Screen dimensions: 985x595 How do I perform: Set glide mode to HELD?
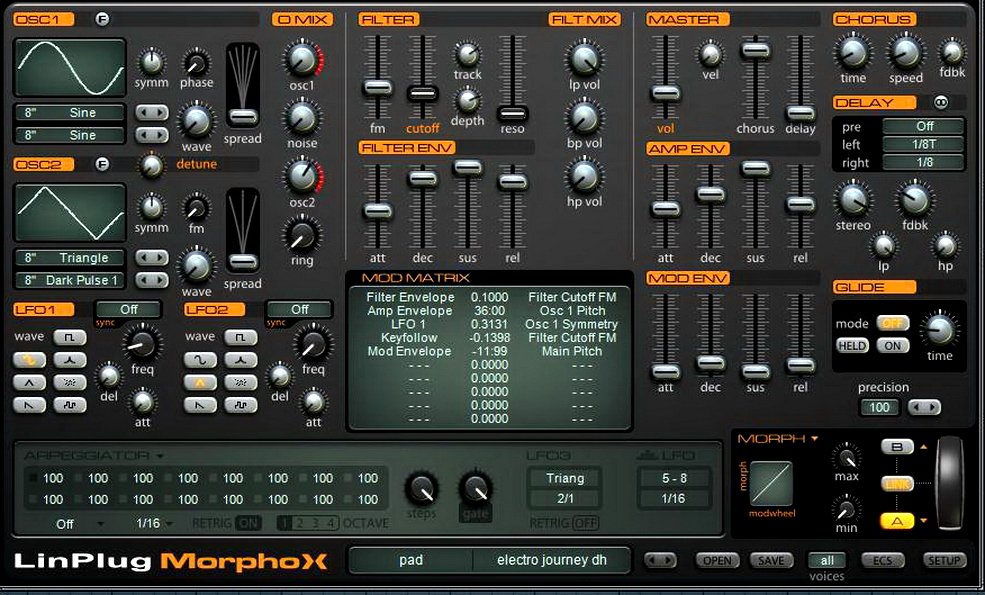click(852, 346)
